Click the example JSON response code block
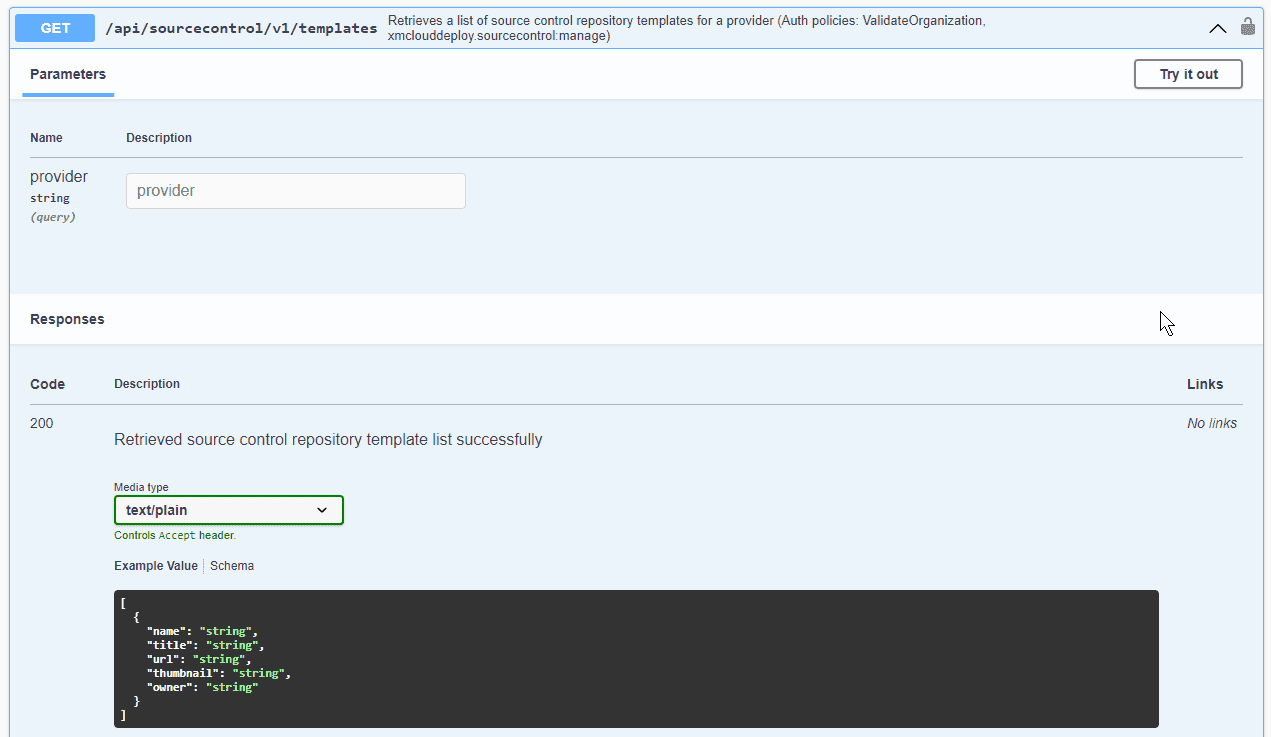This screenshot has width=1271, height=737. click(x=635, y=658)
